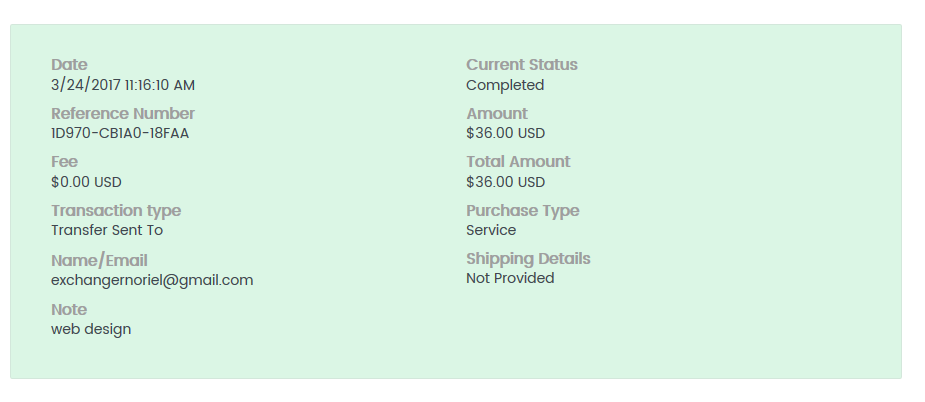Click the Shipping Details label

528,259
